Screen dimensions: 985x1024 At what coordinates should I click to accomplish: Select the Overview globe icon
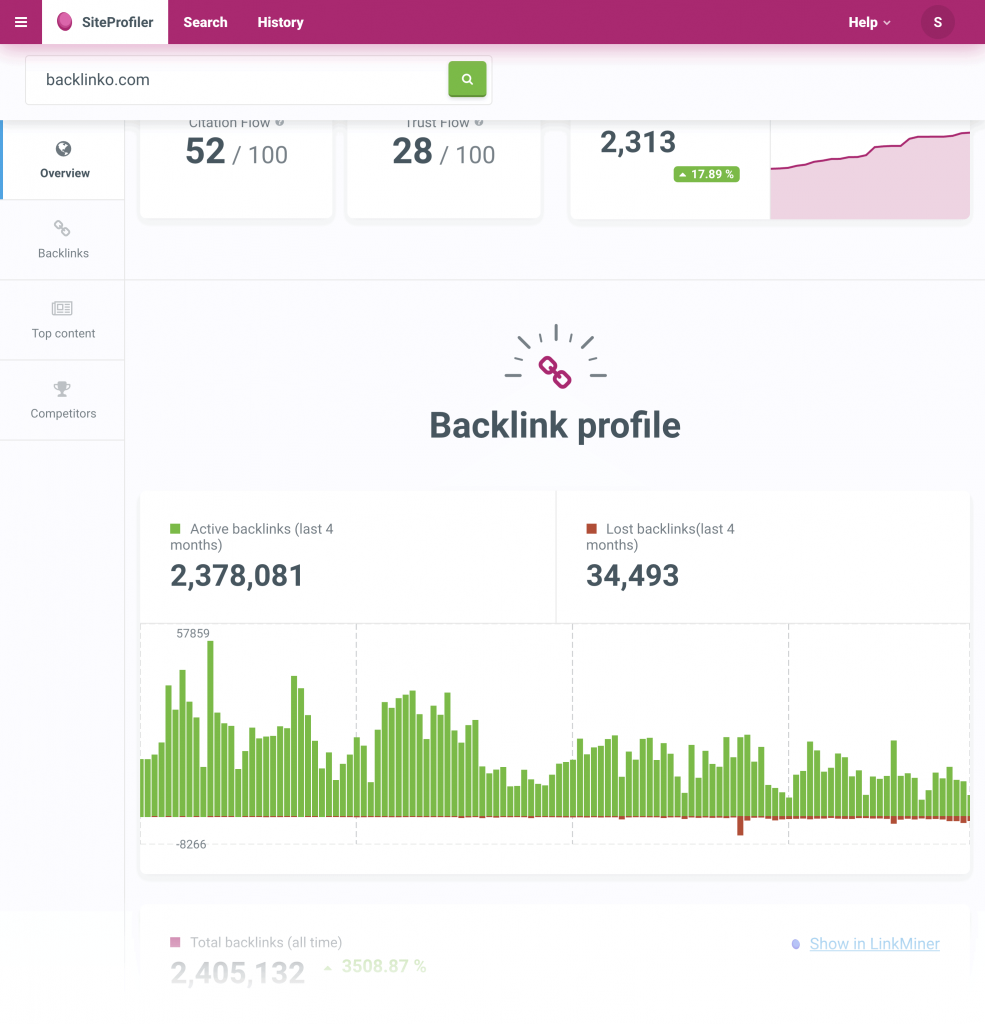(64, 149)
